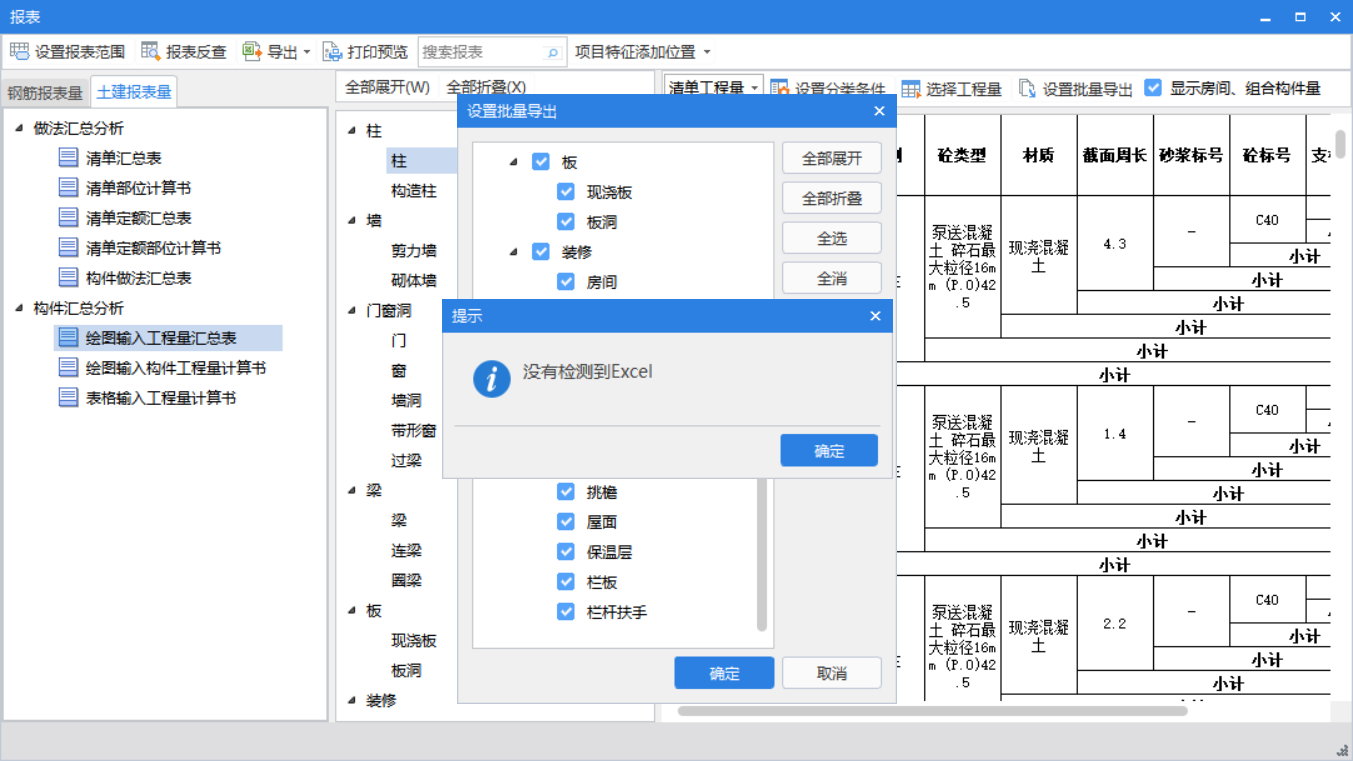Uncheck the 装修 checkbox in the export dialog
Image resolution: width=1353 pixels, height=761 pixels.
coord(541,252)
